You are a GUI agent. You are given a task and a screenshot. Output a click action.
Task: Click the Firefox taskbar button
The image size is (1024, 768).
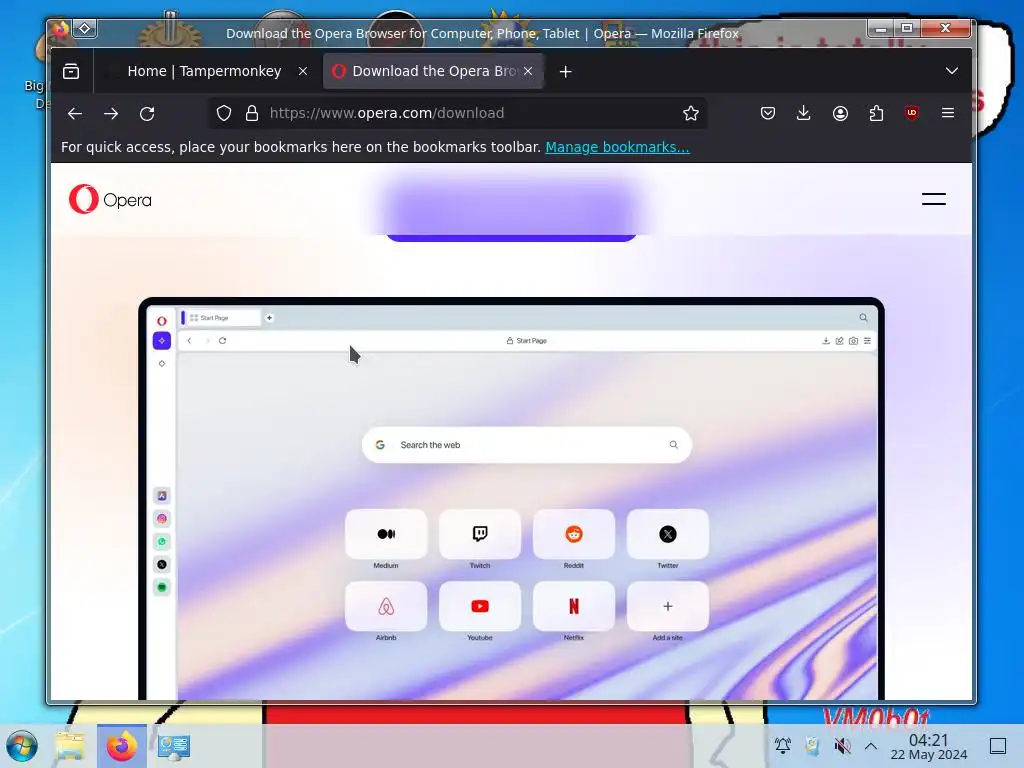coord(122,746)
